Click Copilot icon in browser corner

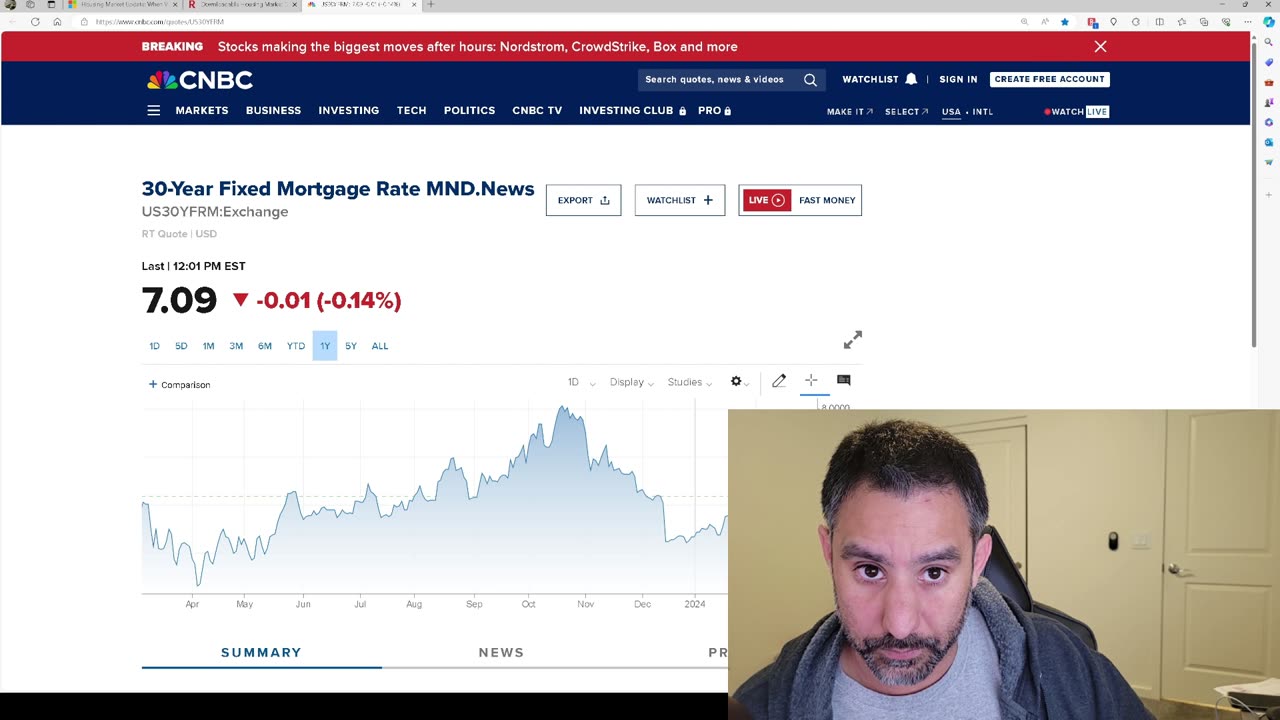tap(1268, 21)
